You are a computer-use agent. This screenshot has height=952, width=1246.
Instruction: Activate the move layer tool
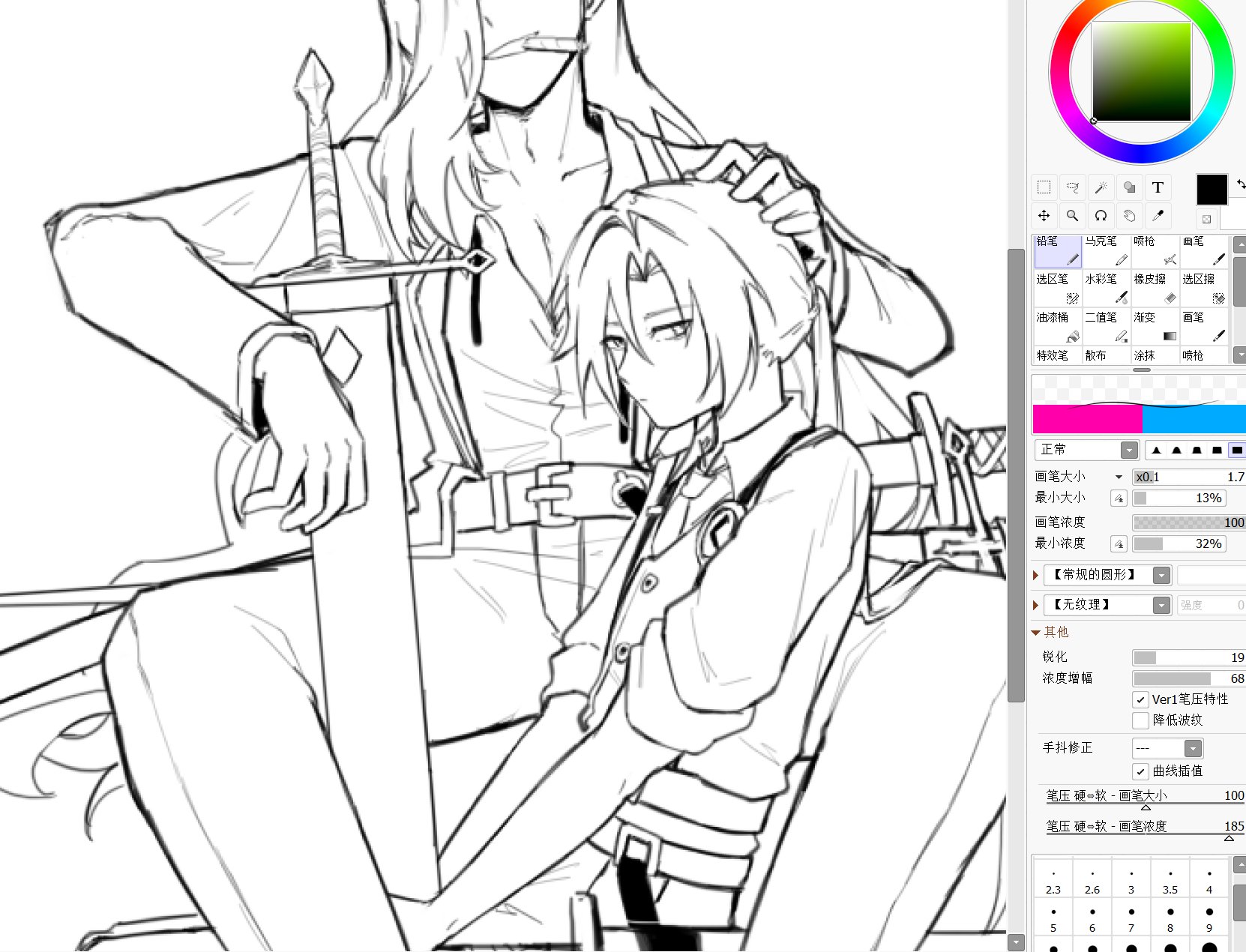1044,216
